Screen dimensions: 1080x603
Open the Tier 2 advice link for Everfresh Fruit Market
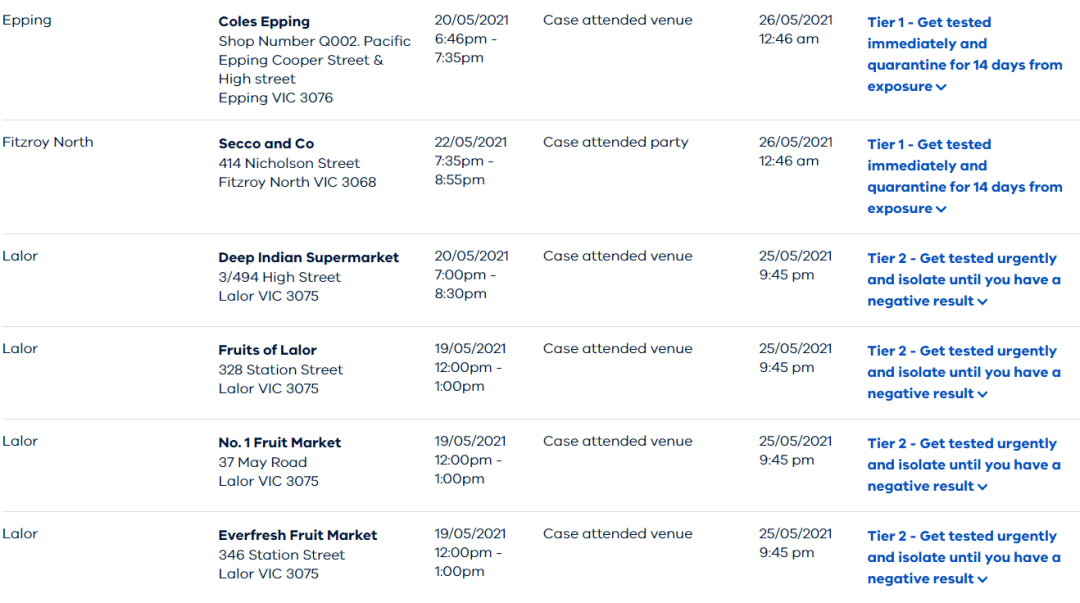(964, 558)
